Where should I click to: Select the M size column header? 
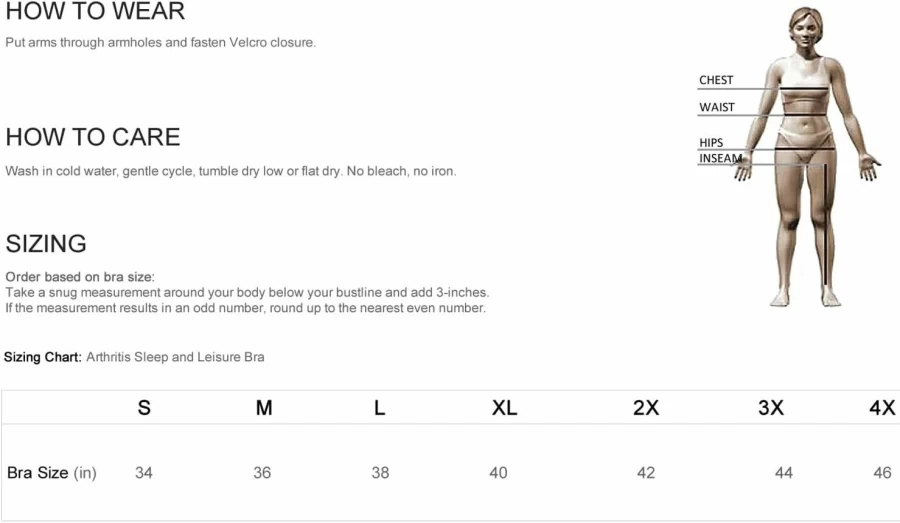pyautogui.click(x=263, y=408)
